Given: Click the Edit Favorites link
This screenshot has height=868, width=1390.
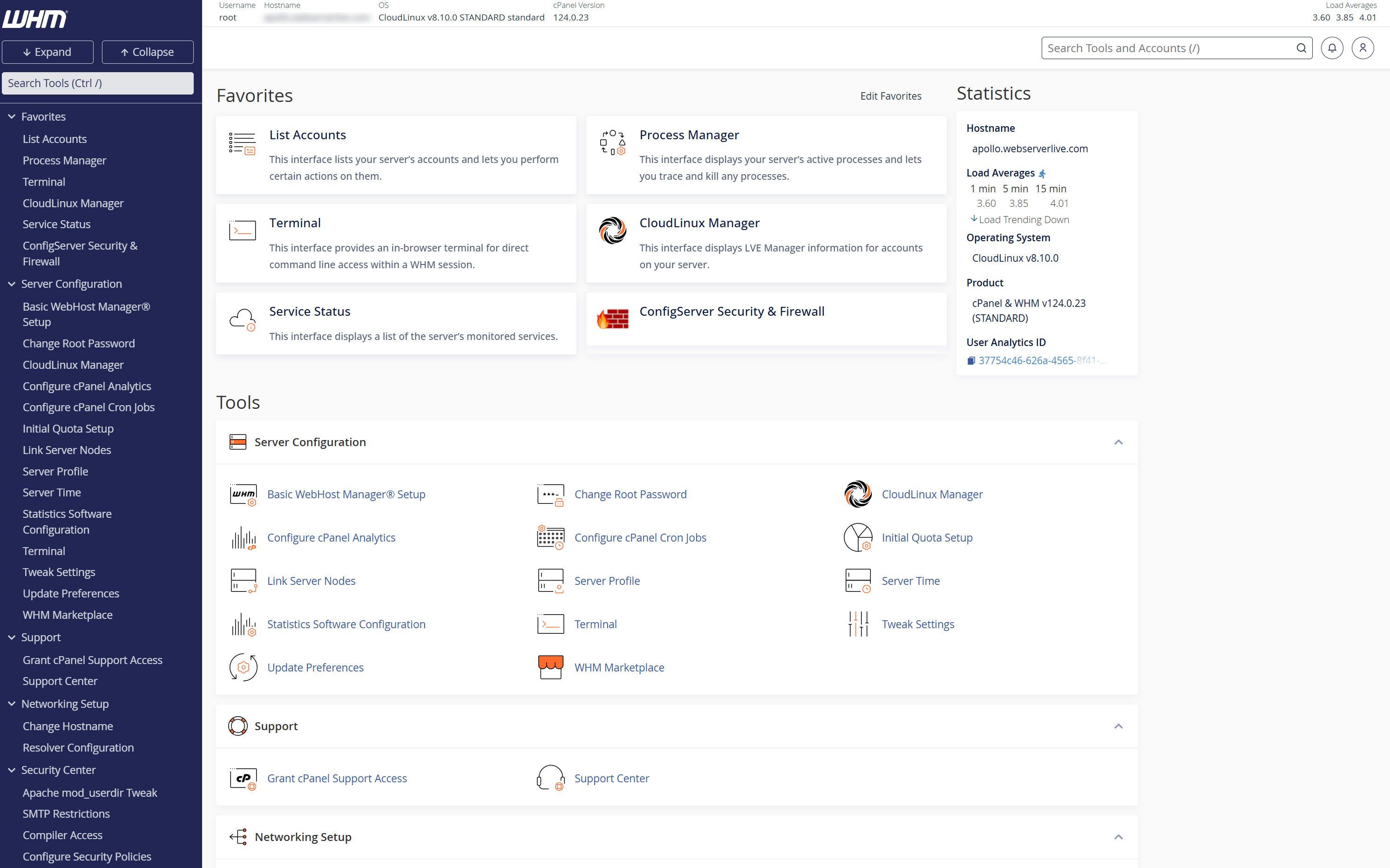Looking at the screenshot, I should click(x=890, y=96).
